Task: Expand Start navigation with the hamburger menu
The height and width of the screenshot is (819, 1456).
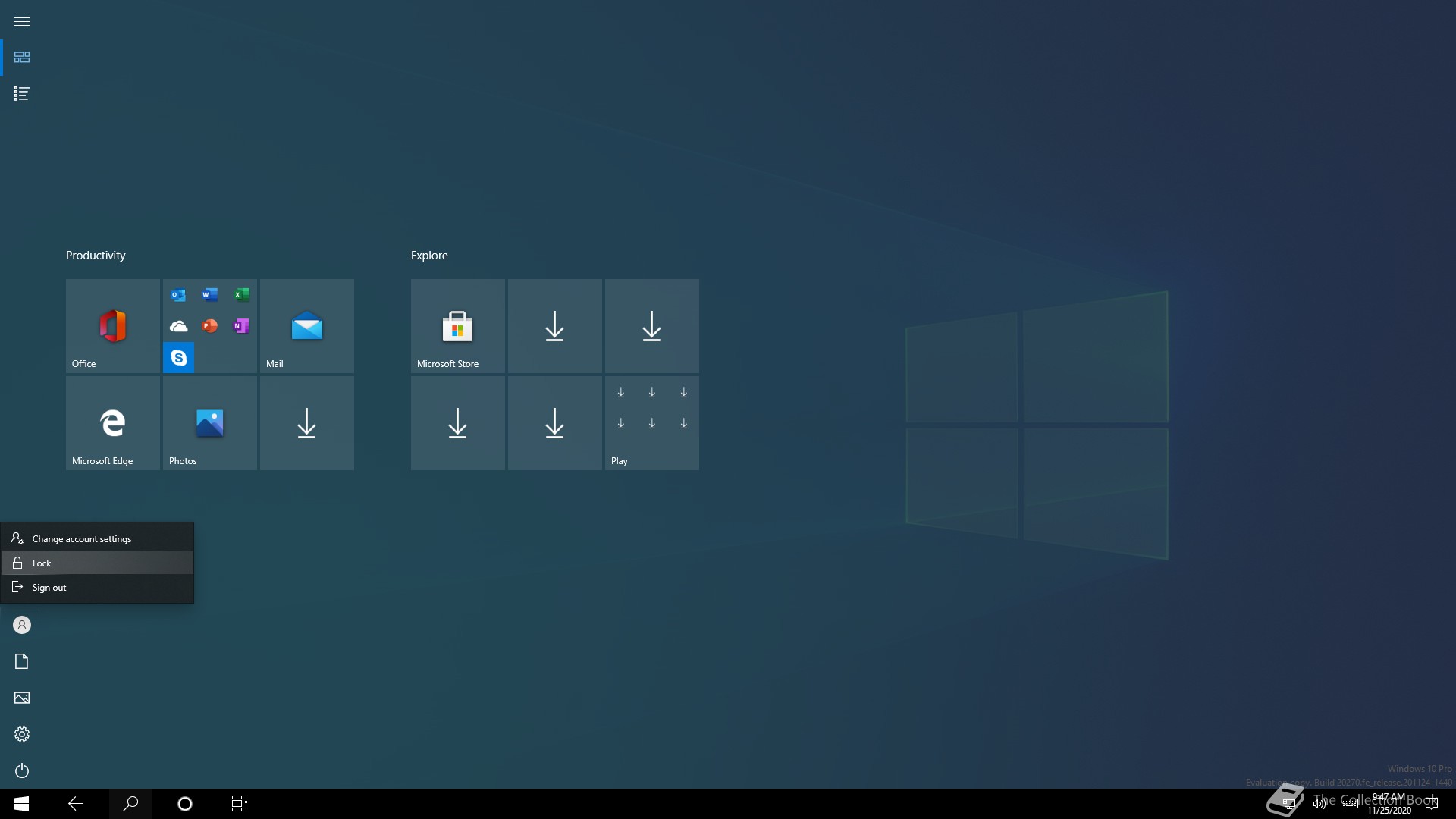Action: point(22,21)
